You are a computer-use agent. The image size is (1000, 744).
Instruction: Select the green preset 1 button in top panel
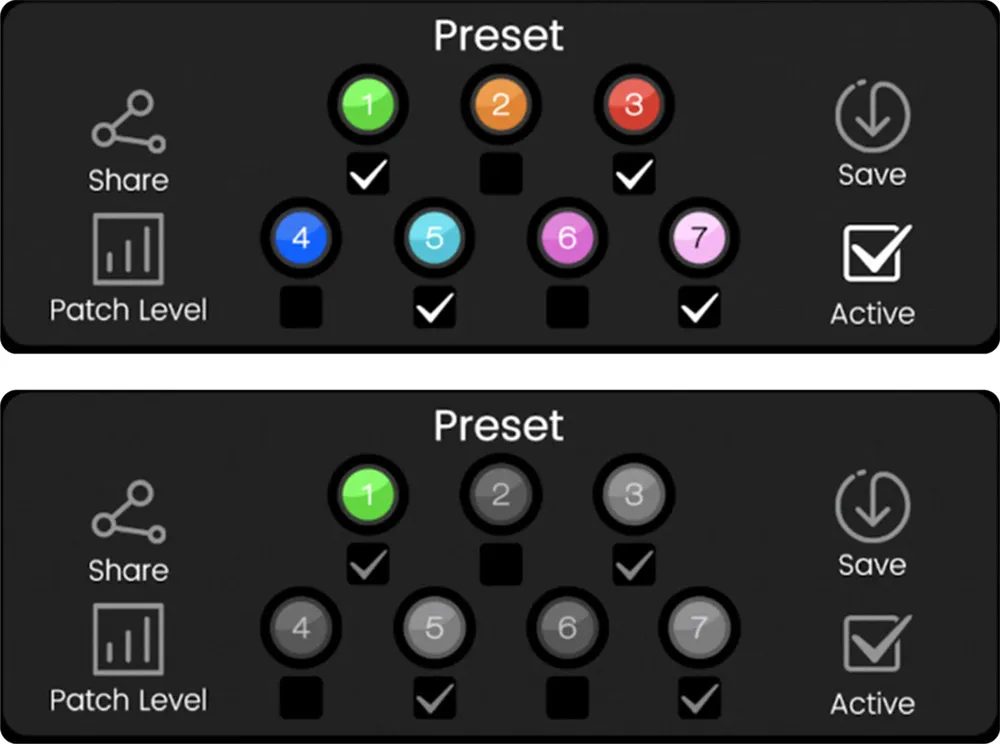(x=368, y=105)
